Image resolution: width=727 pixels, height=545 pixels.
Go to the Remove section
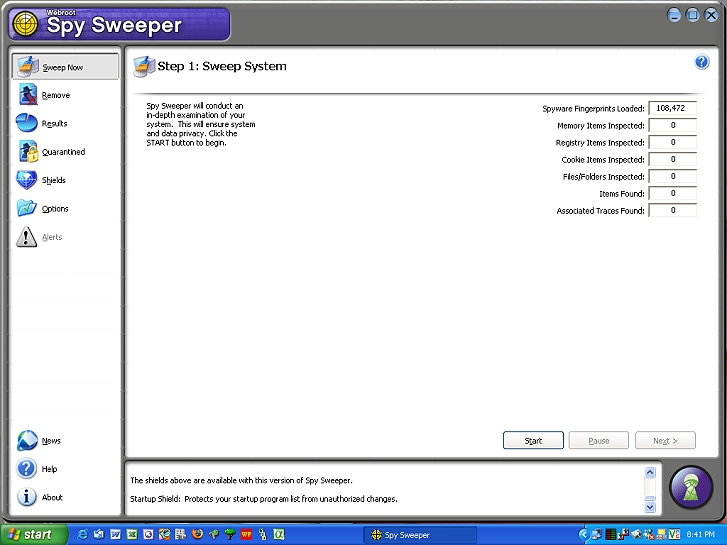45,95
